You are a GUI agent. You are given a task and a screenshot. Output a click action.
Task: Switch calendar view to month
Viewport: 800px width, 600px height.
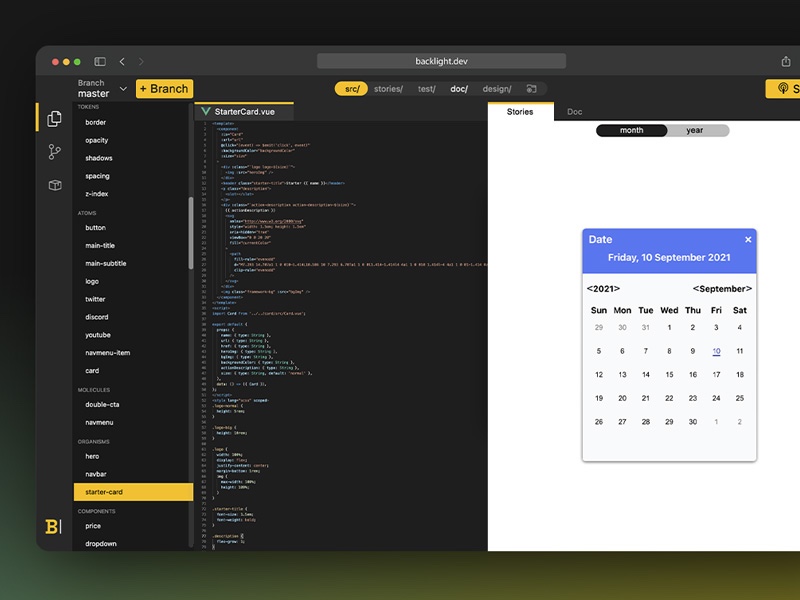click(632, 130)
